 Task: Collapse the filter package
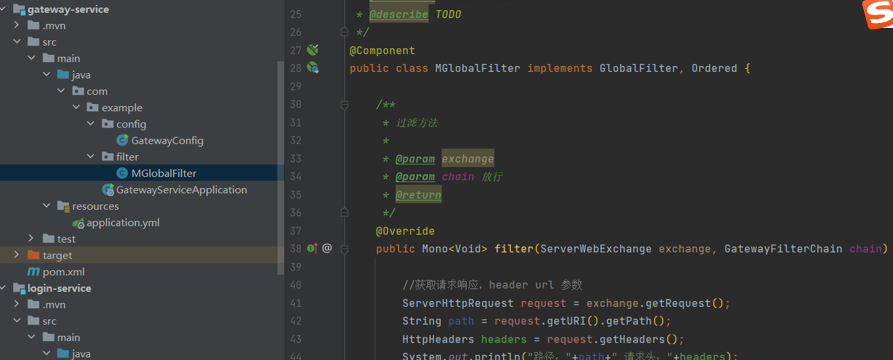click(x=91, y=157)
